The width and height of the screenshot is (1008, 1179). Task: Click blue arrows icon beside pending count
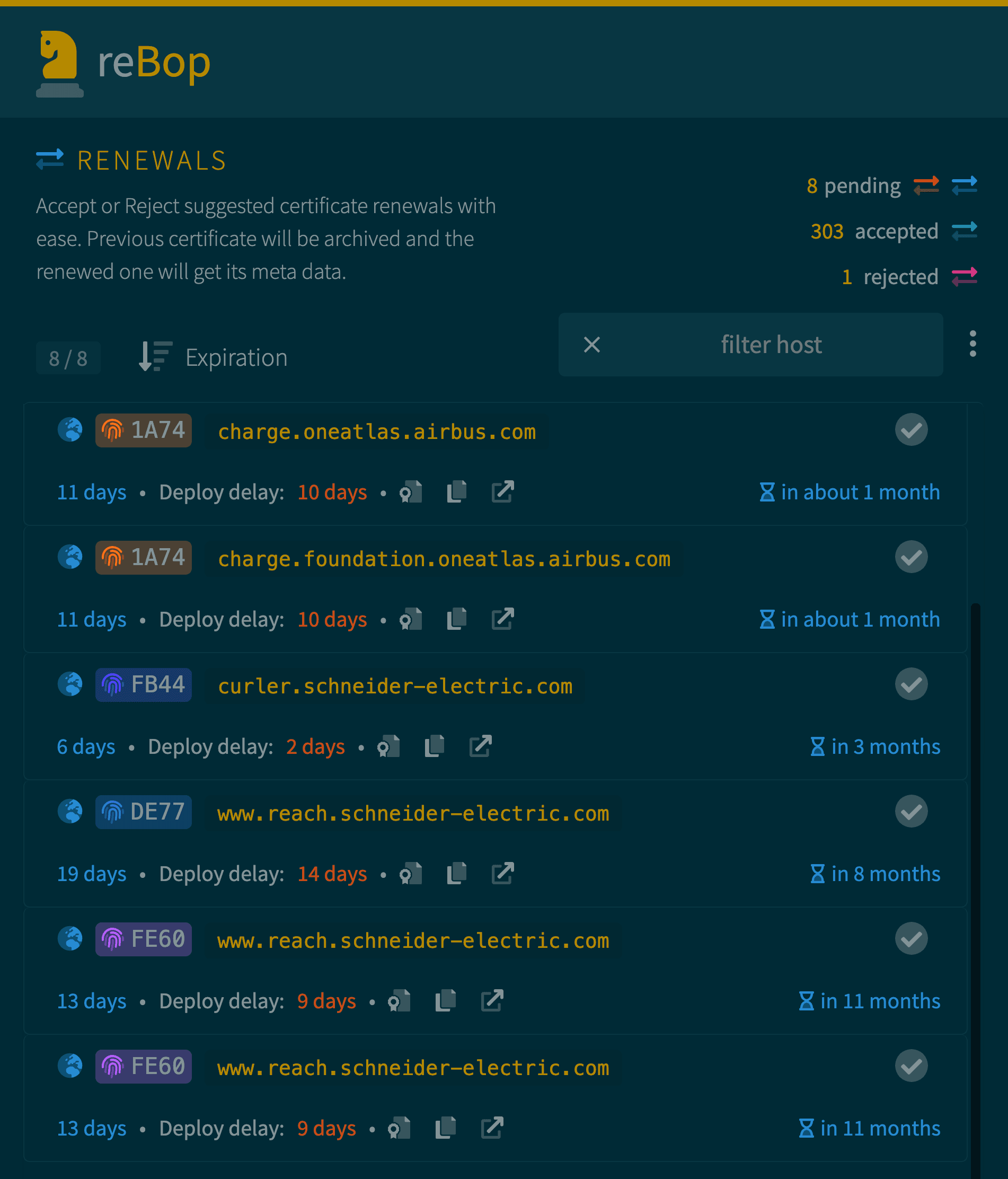pyautogui.click(x=964, y=186)
